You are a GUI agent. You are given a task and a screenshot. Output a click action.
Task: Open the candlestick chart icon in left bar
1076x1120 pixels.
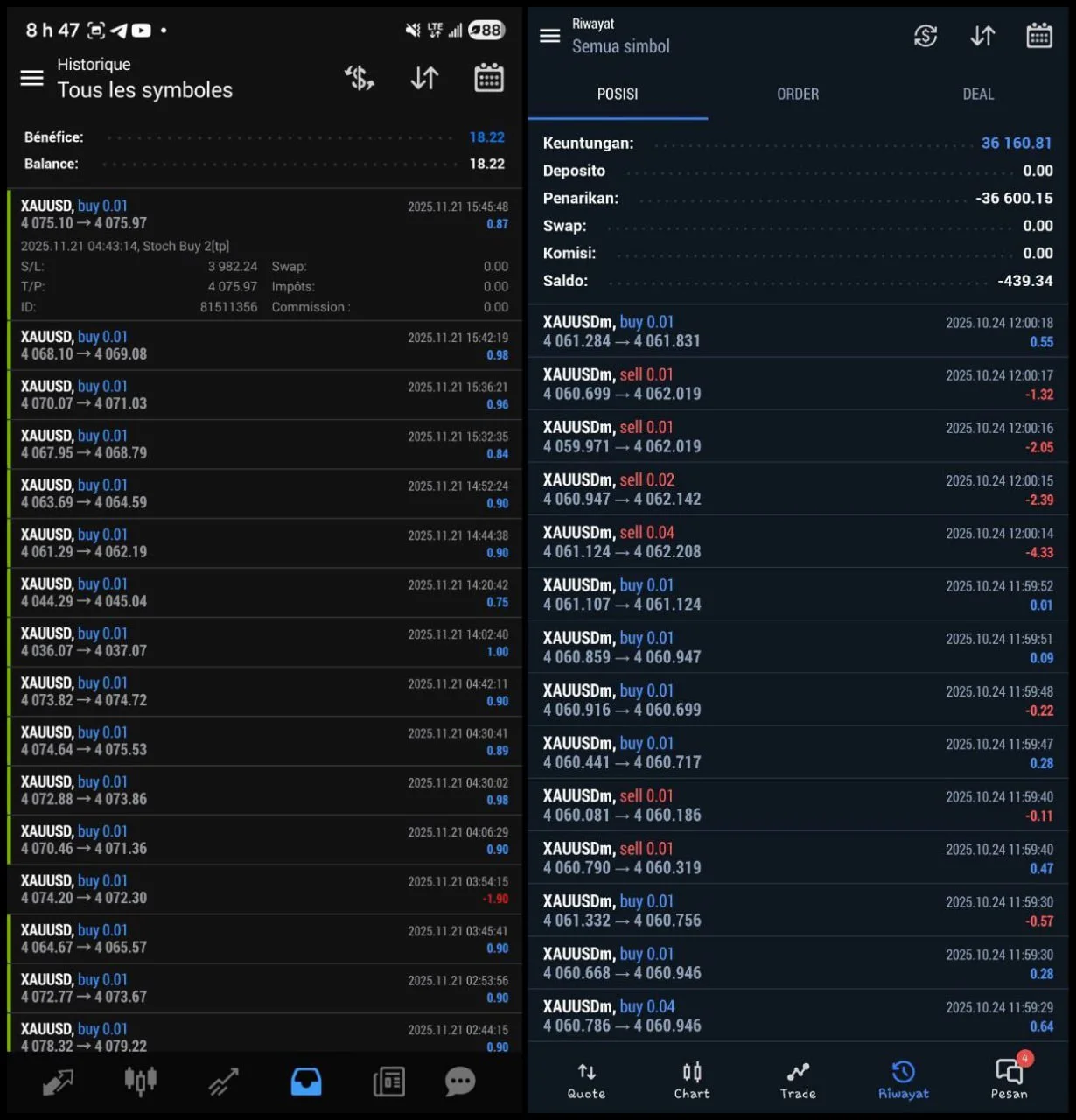140,1081
